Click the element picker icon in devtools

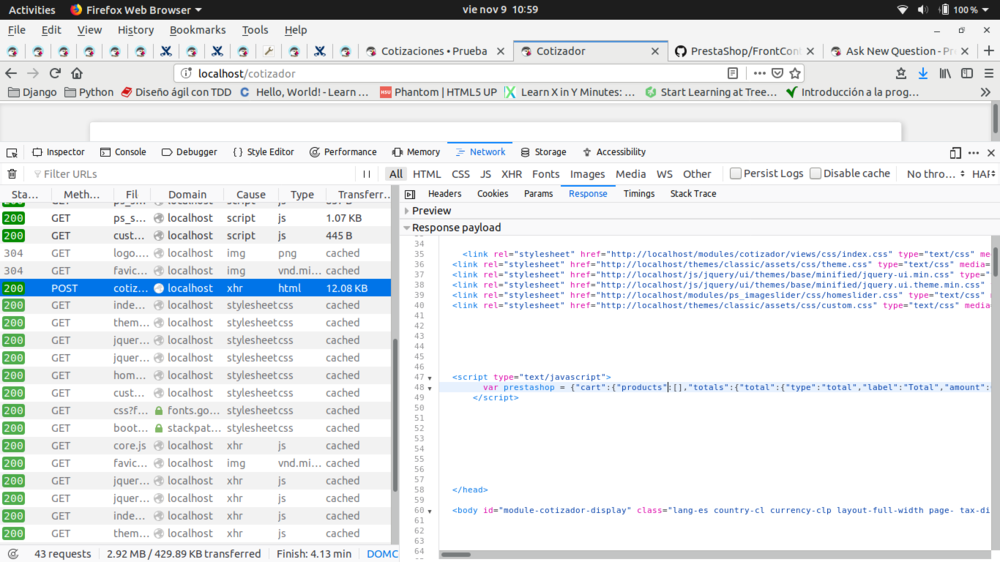click(x=12, y=152)
